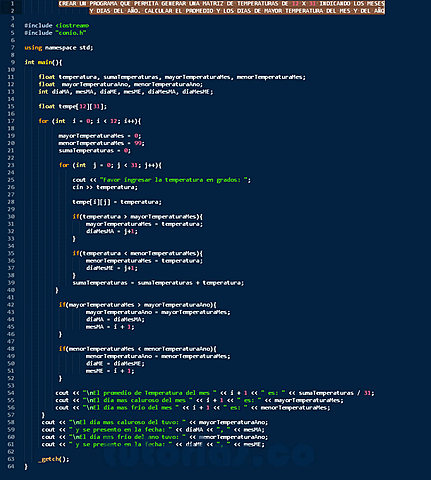The height and width of the screenshot is (480, 431).
Task: Click 'diaMesMA = j+1;' line
Action: point(112,231)
